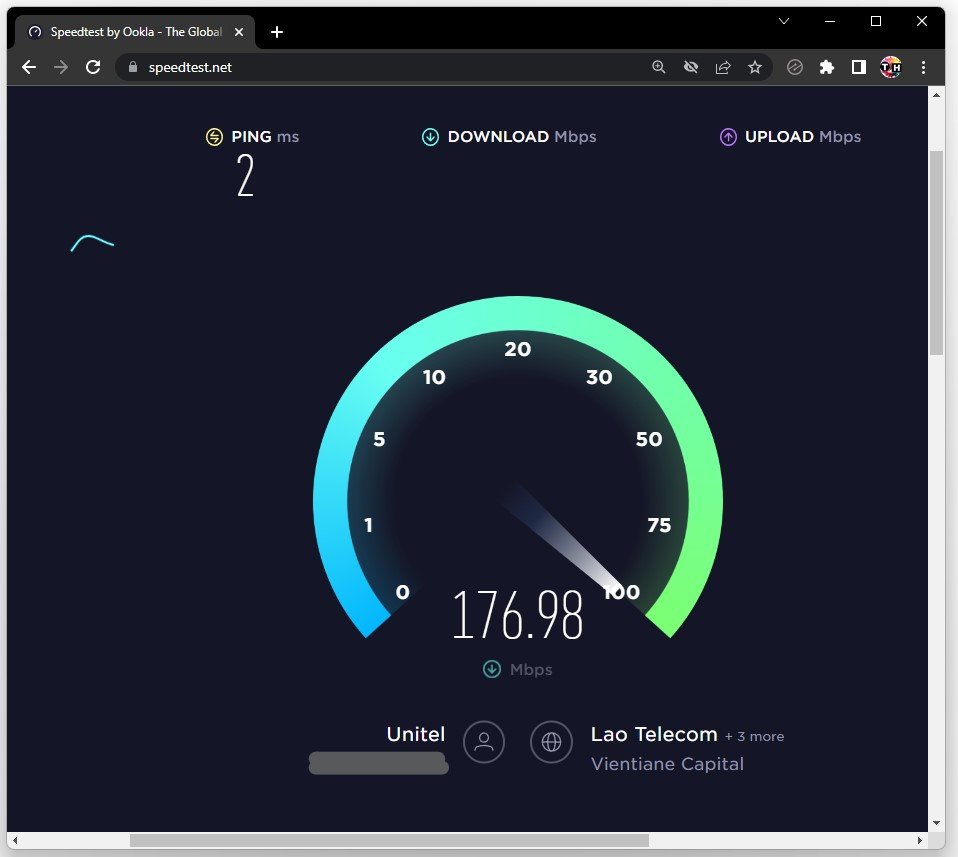The height and width of the screenshot is (857, 958).
Task: Share this page using the share icon
Action: pos(723,67)
